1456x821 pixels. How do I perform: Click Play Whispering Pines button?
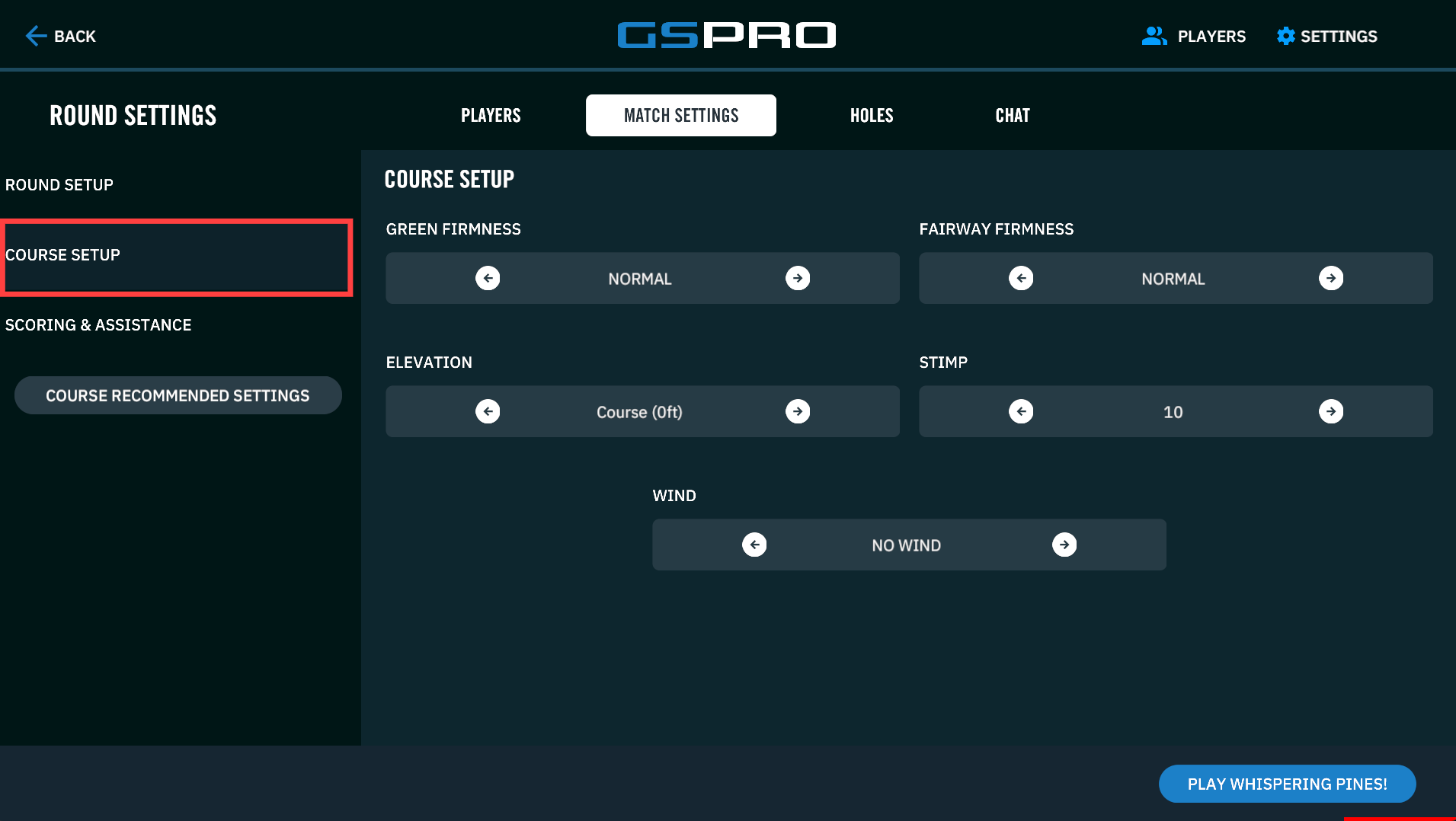(1287, 784)
